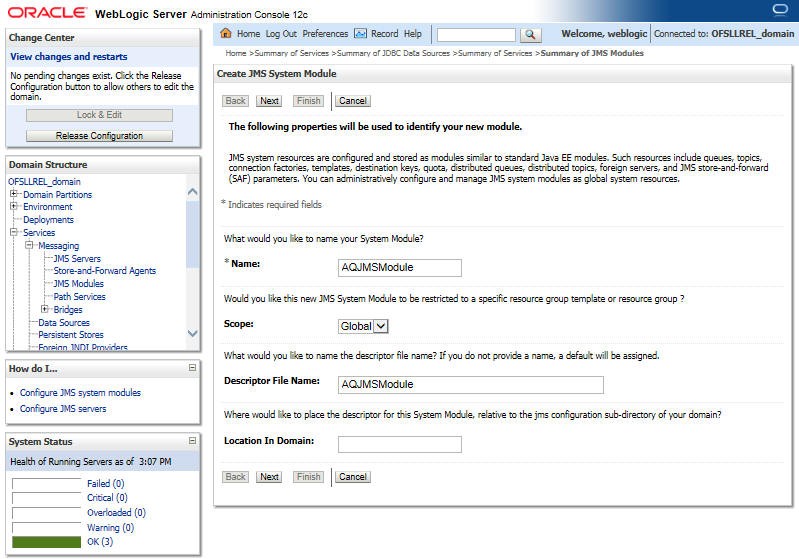Click the Oracle icon at top right

tap(780, 9)
